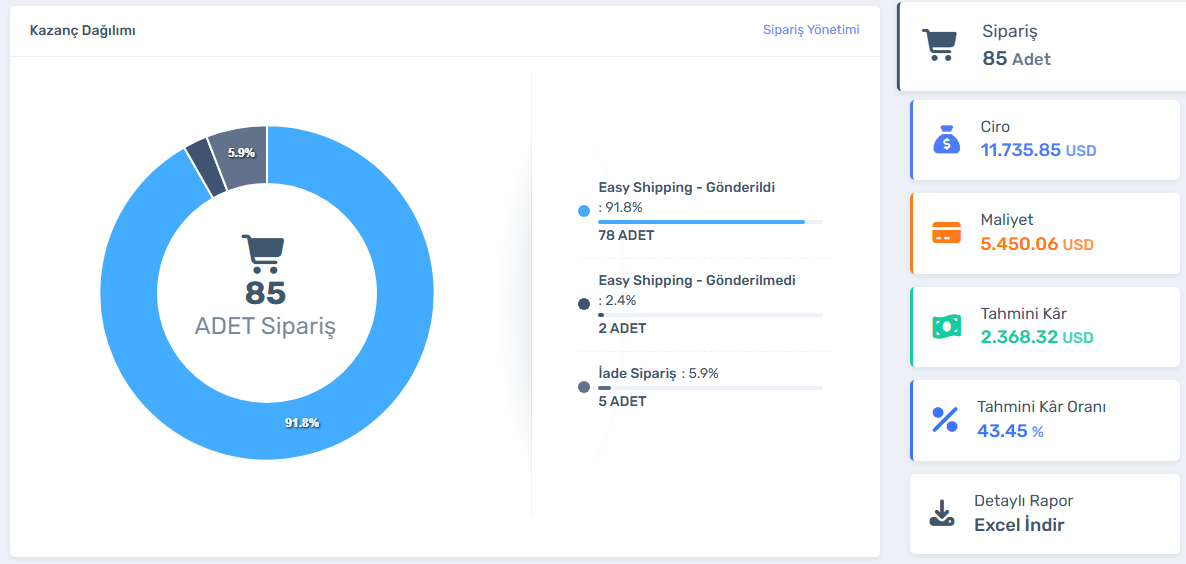
Task: Click the 91.8% Gönderildi progress bar
Action: (x=701, y=222)
